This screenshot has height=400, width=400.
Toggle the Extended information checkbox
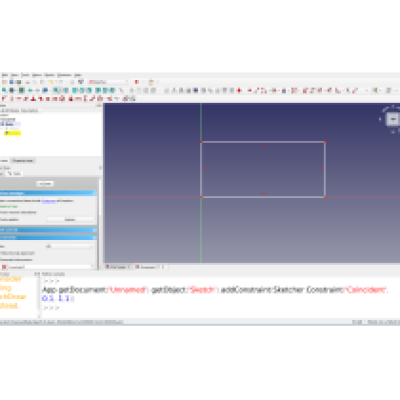tap(17, 260)
